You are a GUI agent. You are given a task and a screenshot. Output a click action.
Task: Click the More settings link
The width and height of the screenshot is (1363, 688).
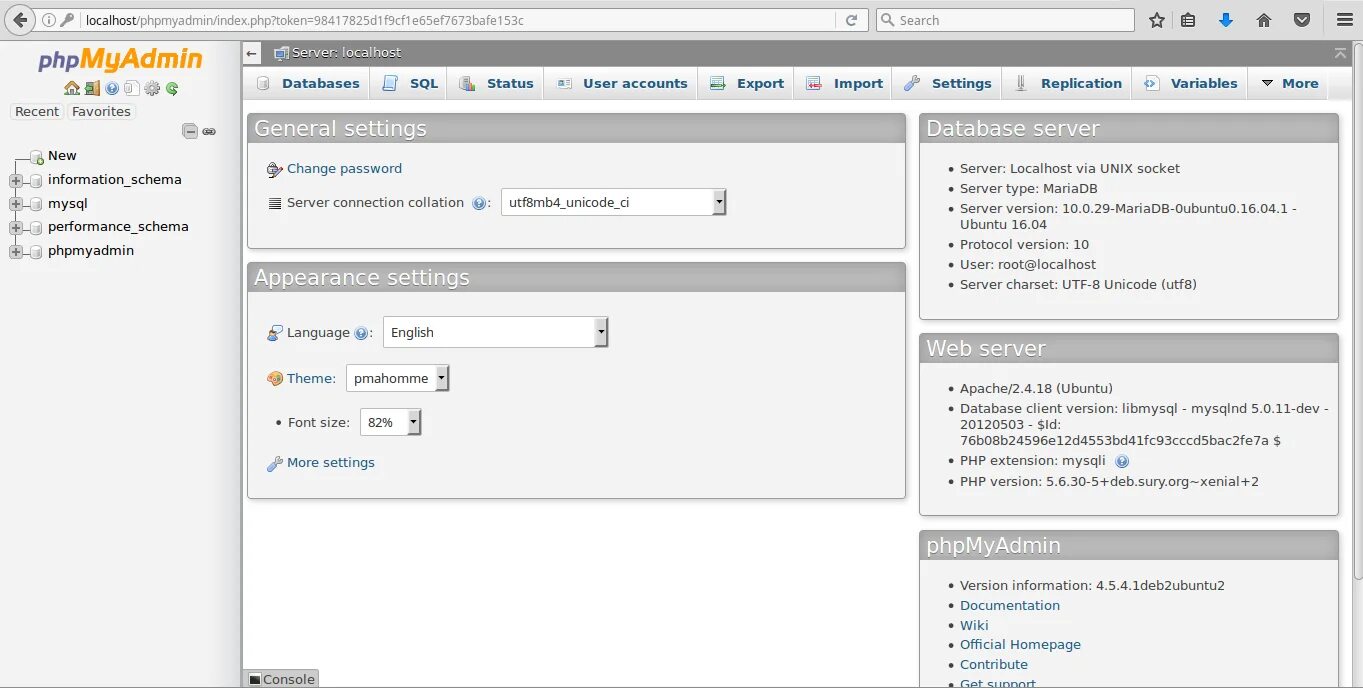coord(330,463)
